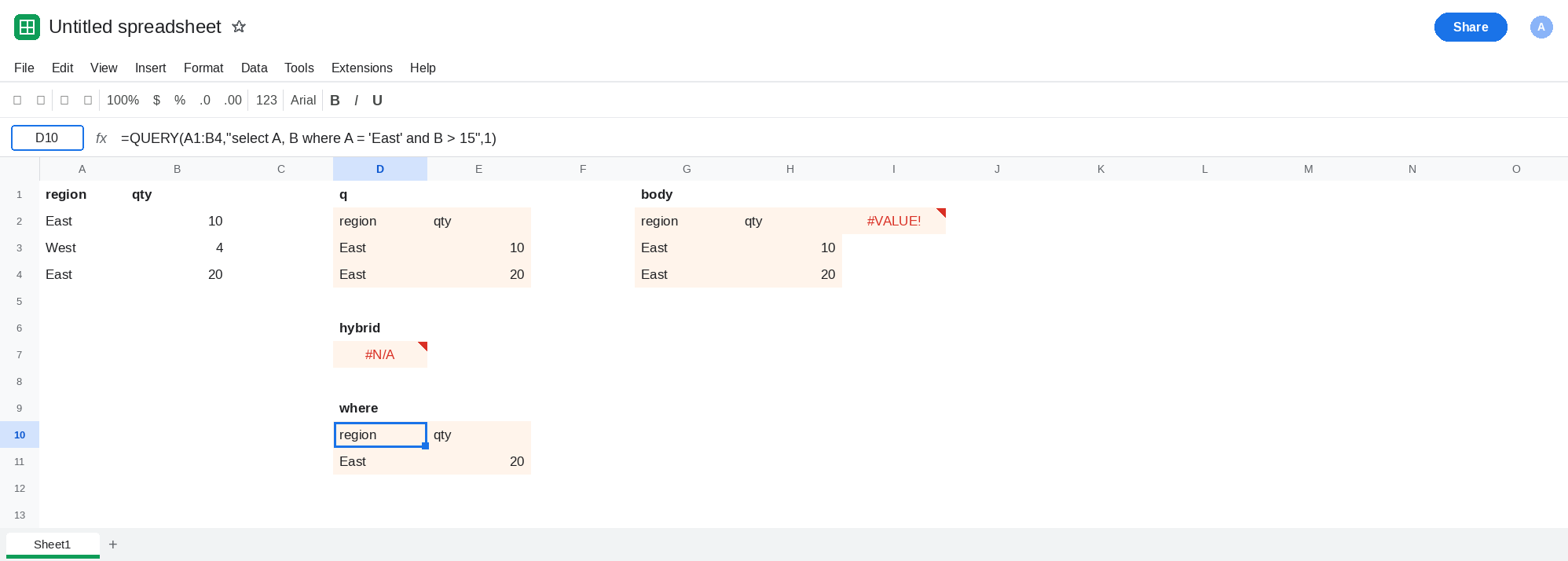
Task: Select the 'East' cell in A2
Action: (x=82, y=221)
